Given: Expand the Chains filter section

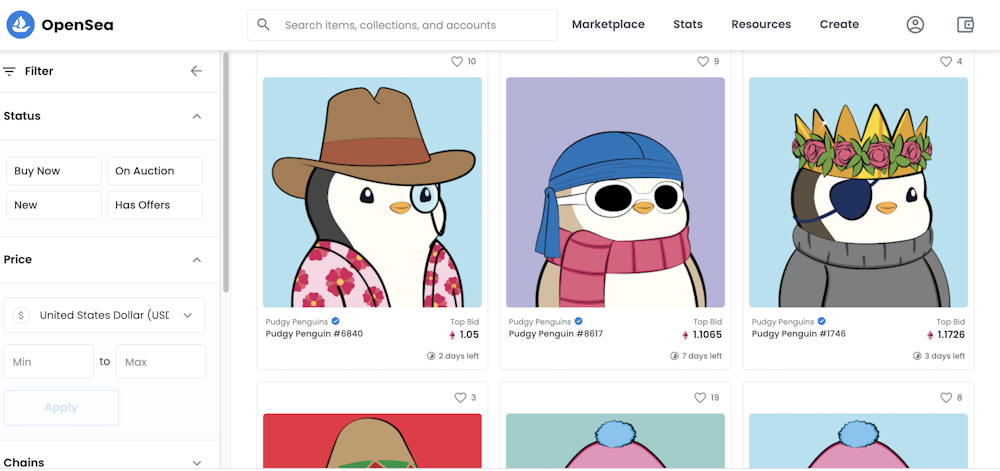Looking at the screenshot, I should (197, 462).
